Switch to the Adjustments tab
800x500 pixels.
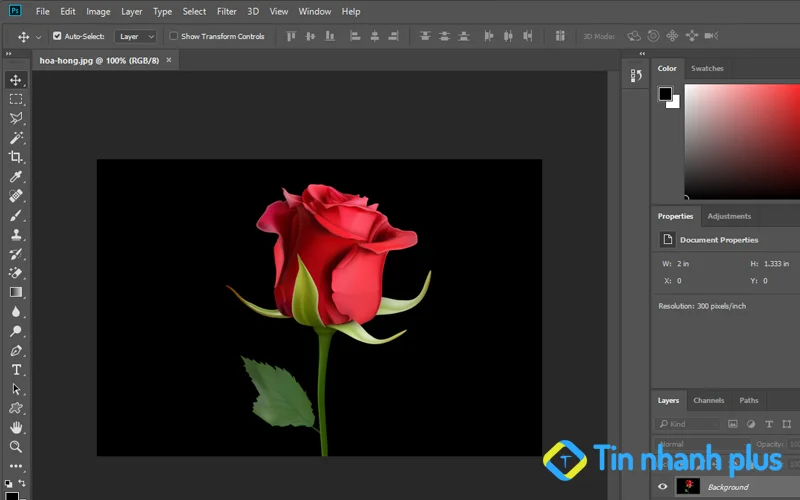(729, 216)
